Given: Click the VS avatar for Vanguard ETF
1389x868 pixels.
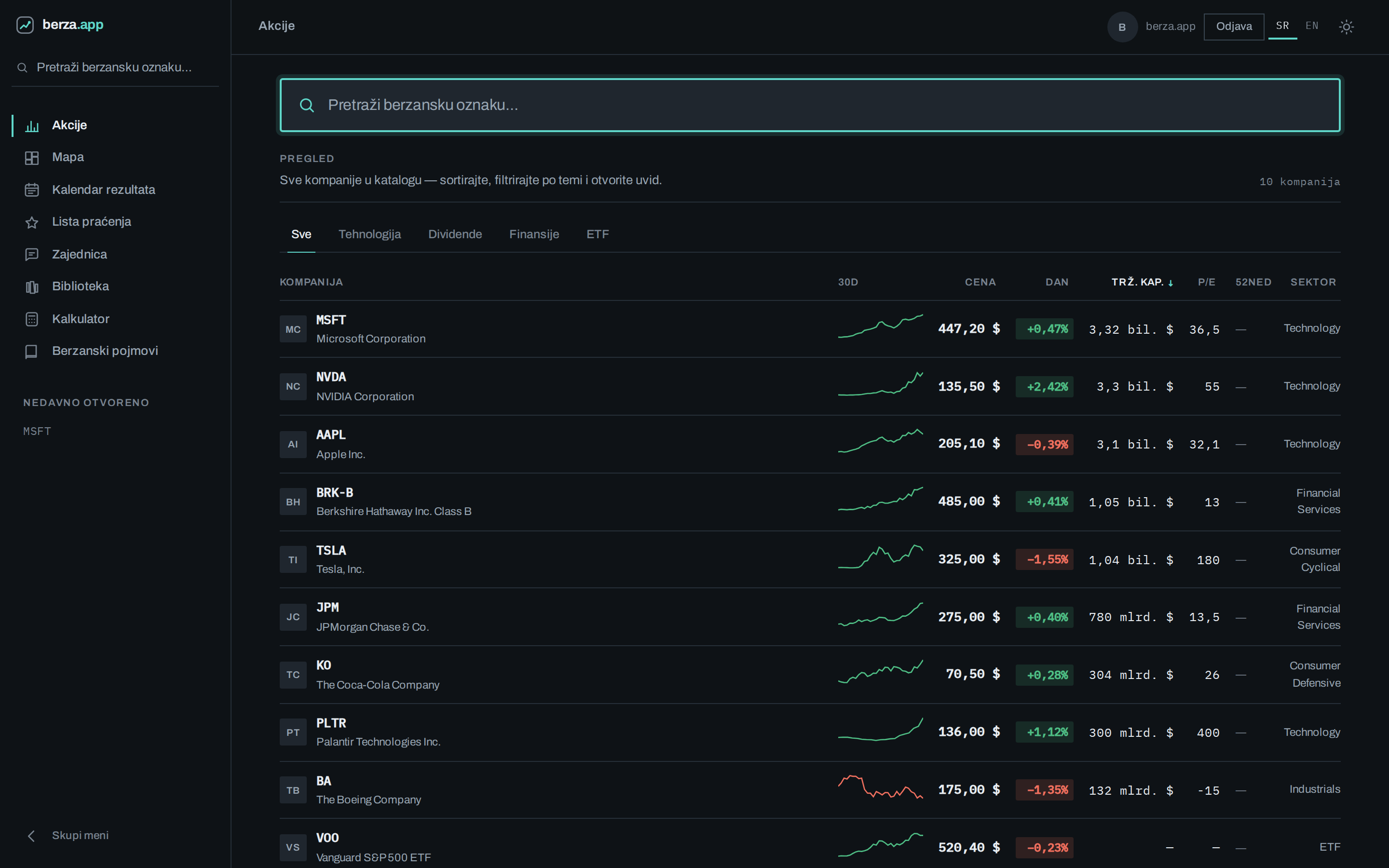Looking at the screenshot, I should point(293,848).
